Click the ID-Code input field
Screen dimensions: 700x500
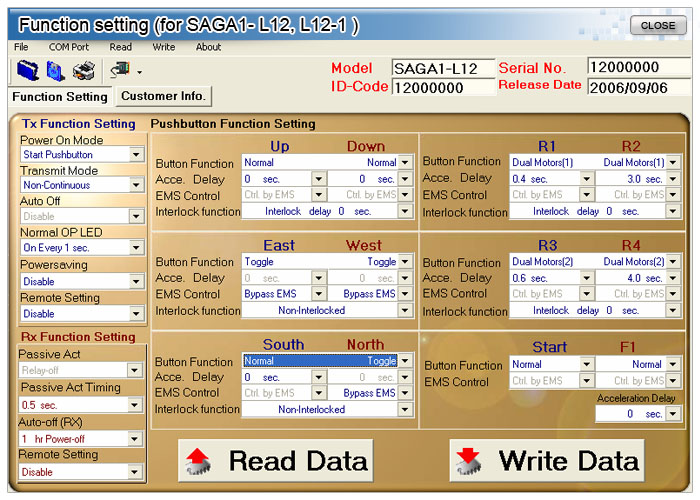[x=443, y=87]
